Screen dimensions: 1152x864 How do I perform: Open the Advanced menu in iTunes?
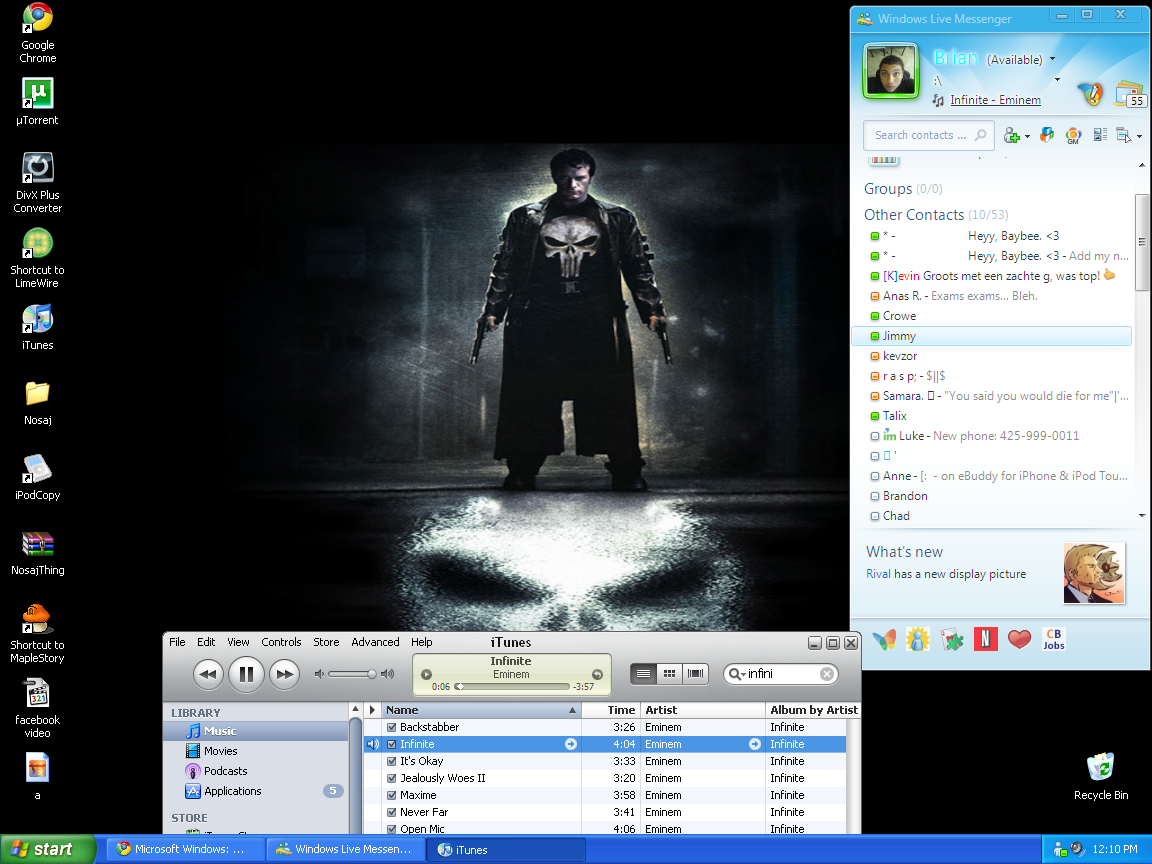pos(375,642)
